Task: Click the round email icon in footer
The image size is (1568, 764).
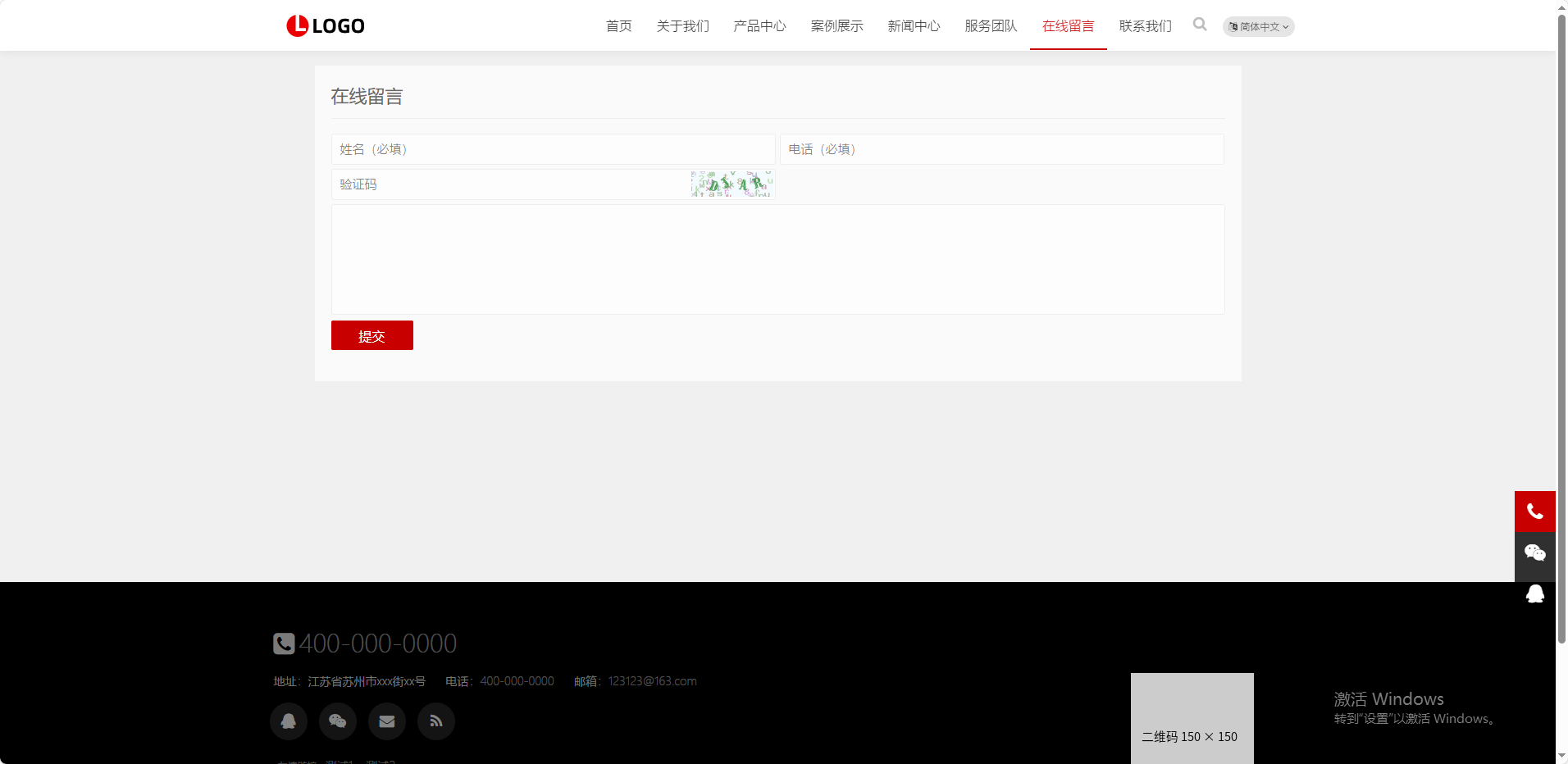Action: click(387, 721)
